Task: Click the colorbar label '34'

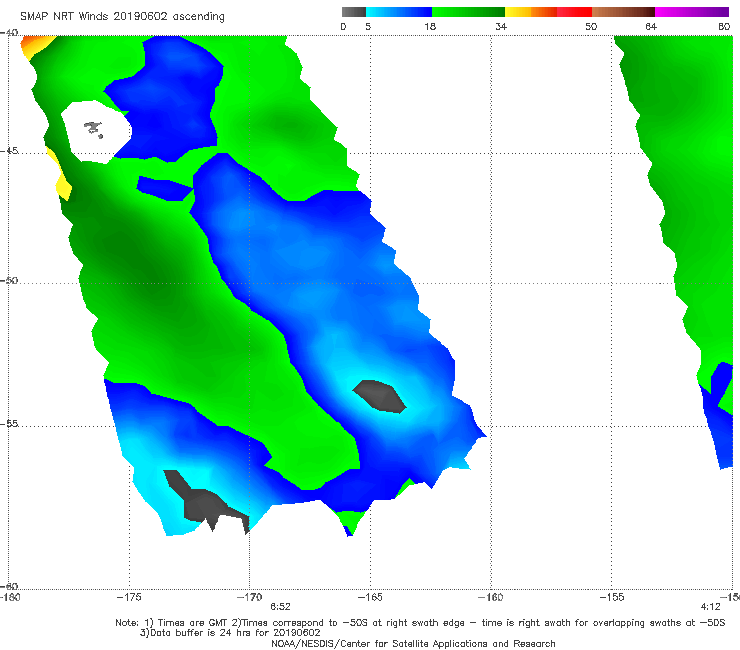Action: click(501, 26)
